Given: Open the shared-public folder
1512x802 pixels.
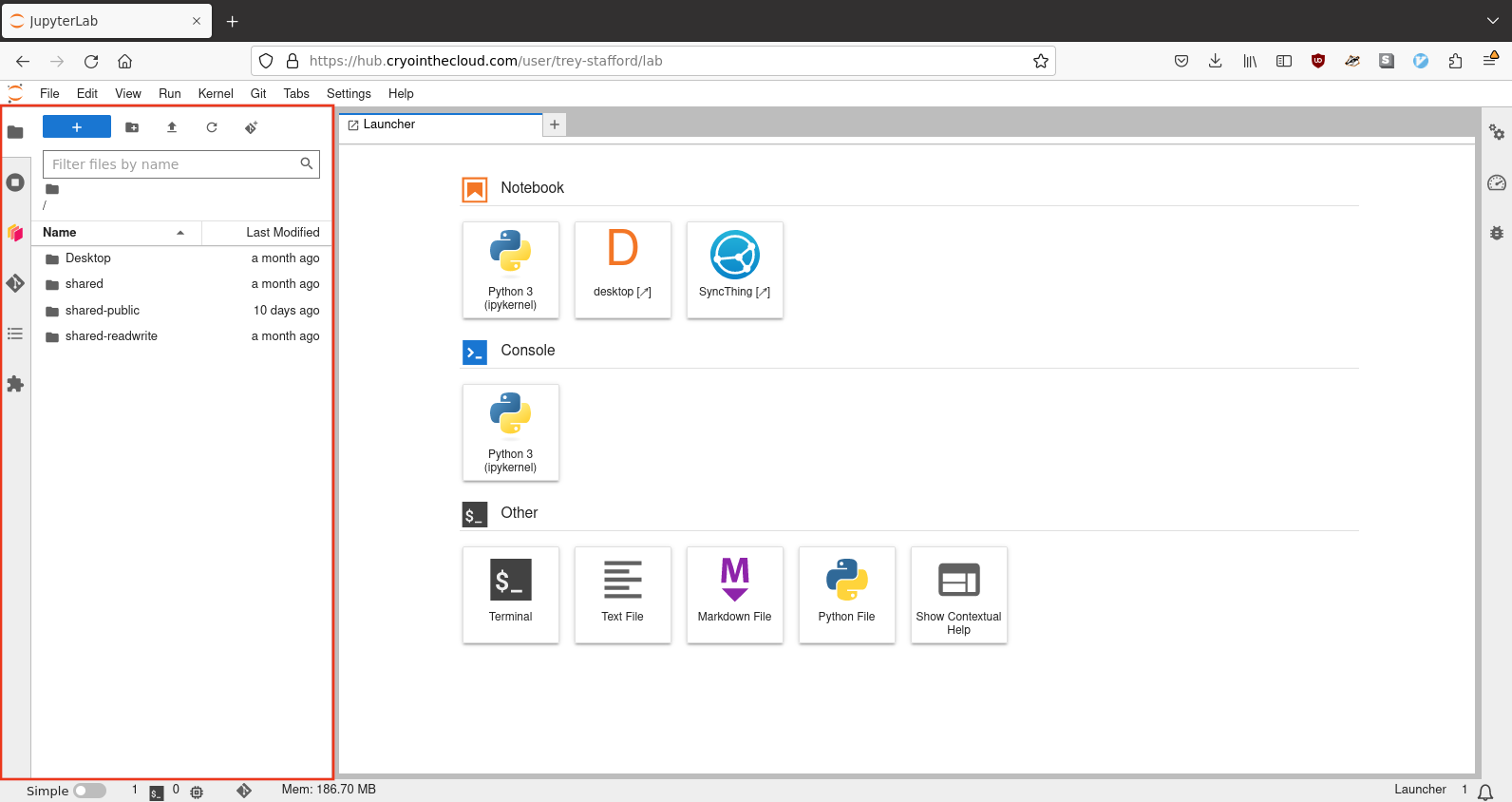Looking at the screenshot, I should (x=103, y=311).
